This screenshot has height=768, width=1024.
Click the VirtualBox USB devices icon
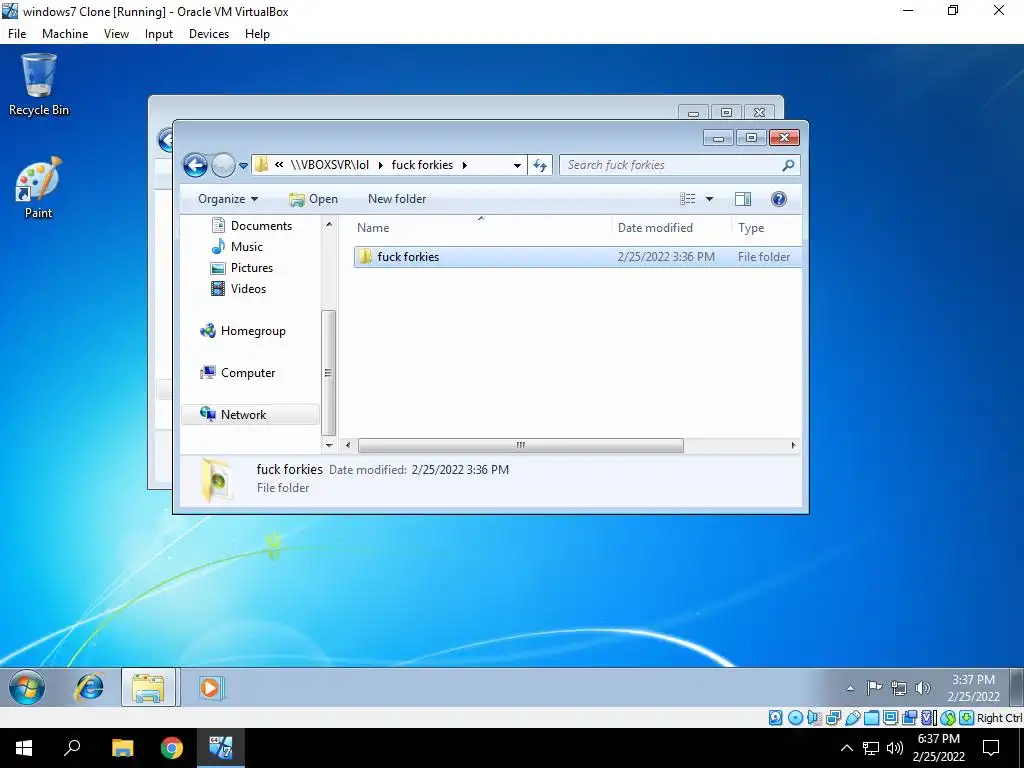tap(852, 718)
